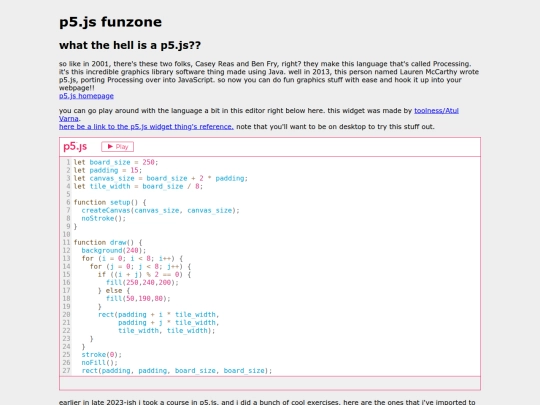Click line 'let tile_width = board_size / 8;'

[x=138, y=186]
